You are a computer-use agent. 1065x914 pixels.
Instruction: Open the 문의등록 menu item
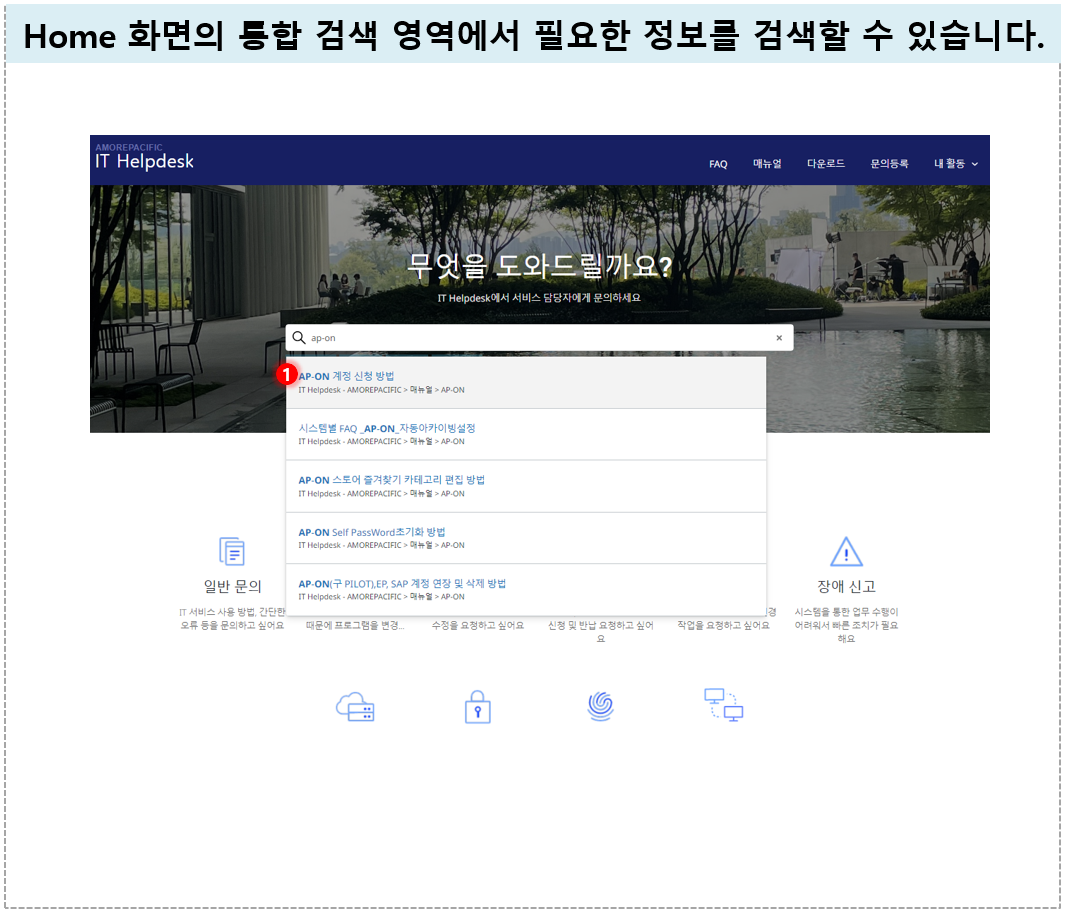coord(889,164)
